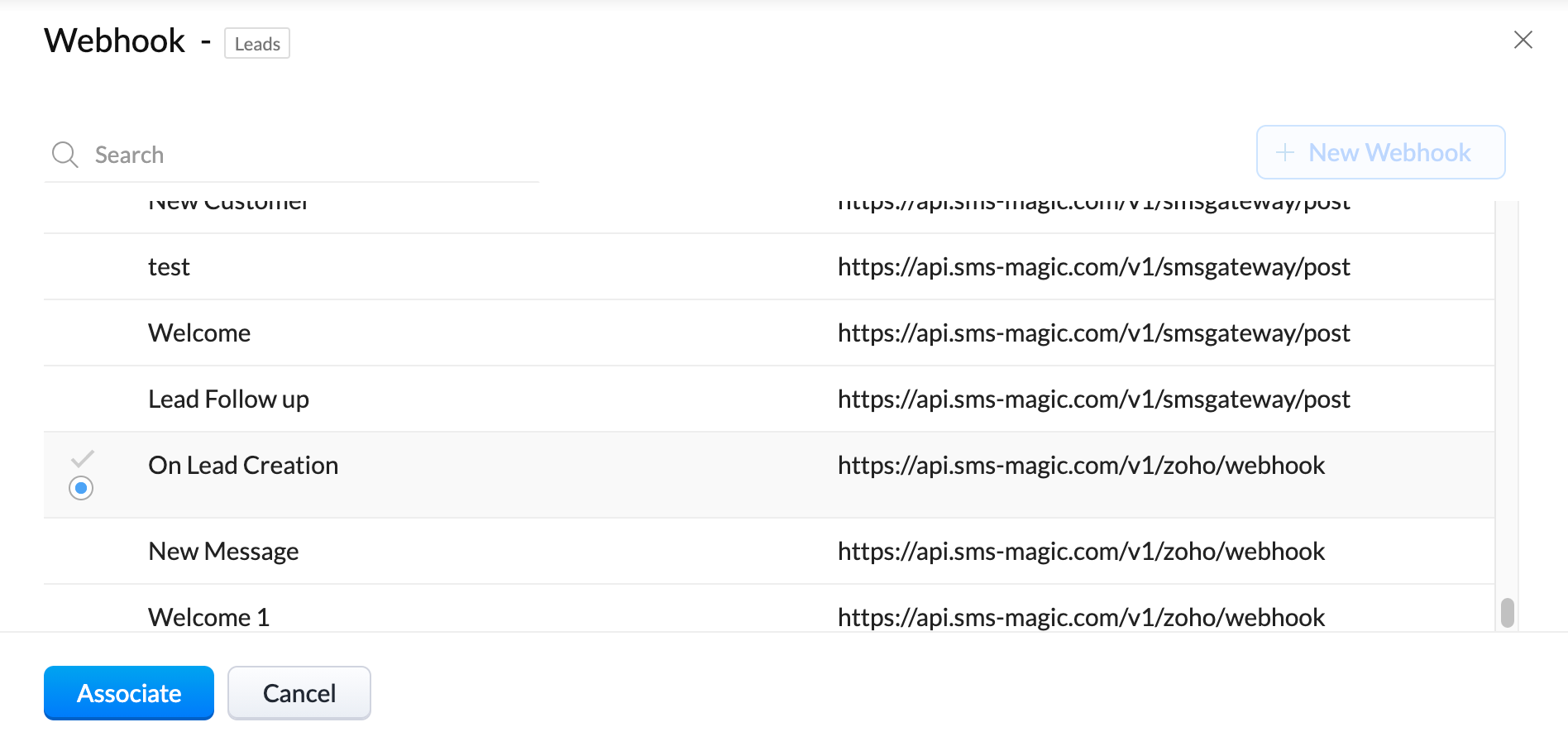Click the zoho/webhook URL for On Lead Creation
The image size is (1568, 751).
(1081, 465)
